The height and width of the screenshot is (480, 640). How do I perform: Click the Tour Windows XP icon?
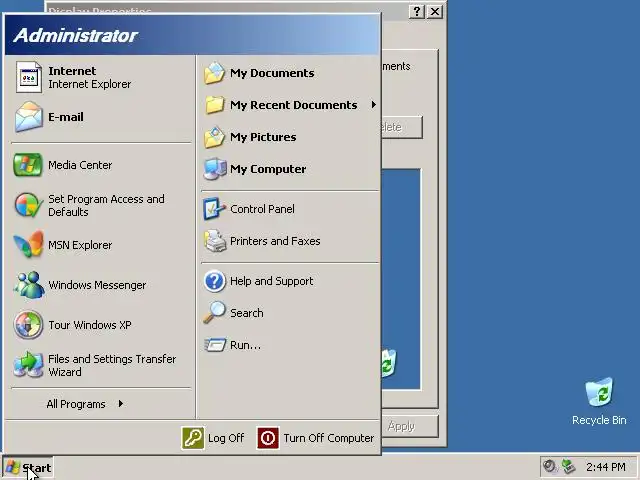pyautogui.click(x=28, y=325)
